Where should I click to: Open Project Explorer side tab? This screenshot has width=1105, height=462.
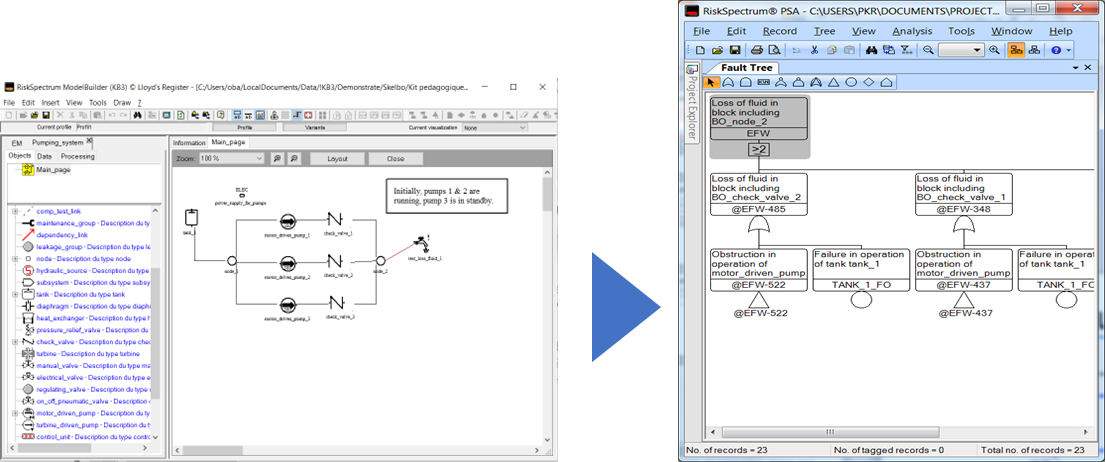[x=691, y=102]
